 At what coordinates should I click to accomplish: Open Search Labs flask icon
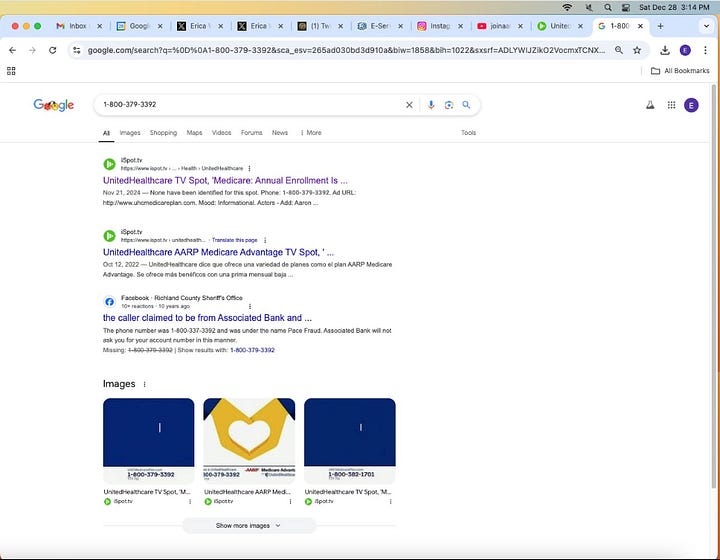650,105
